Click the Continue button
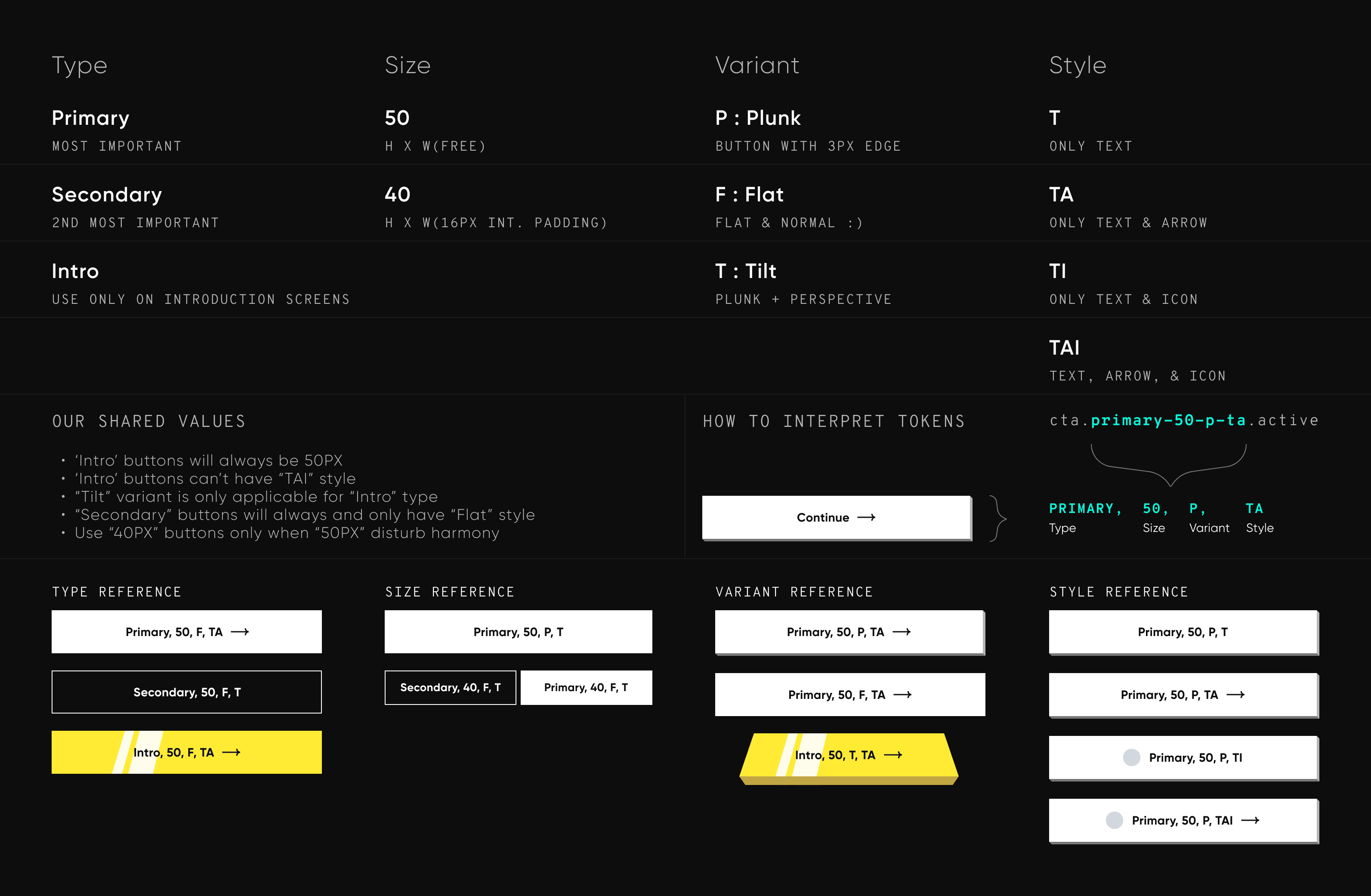Viewport: 1371px width, 896px height. (x=836, y=517)
